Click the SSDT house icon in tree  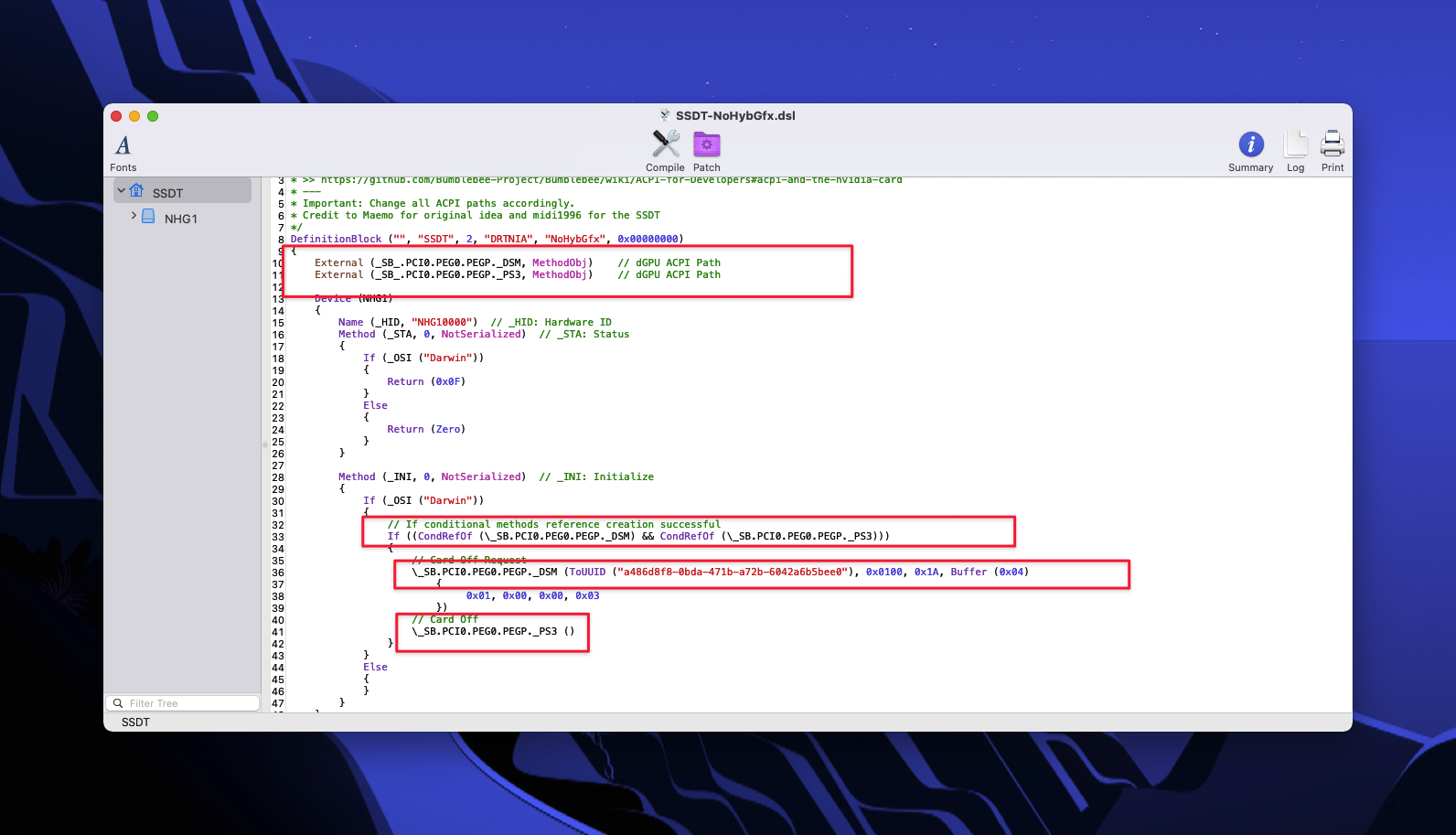click(137, 191)
